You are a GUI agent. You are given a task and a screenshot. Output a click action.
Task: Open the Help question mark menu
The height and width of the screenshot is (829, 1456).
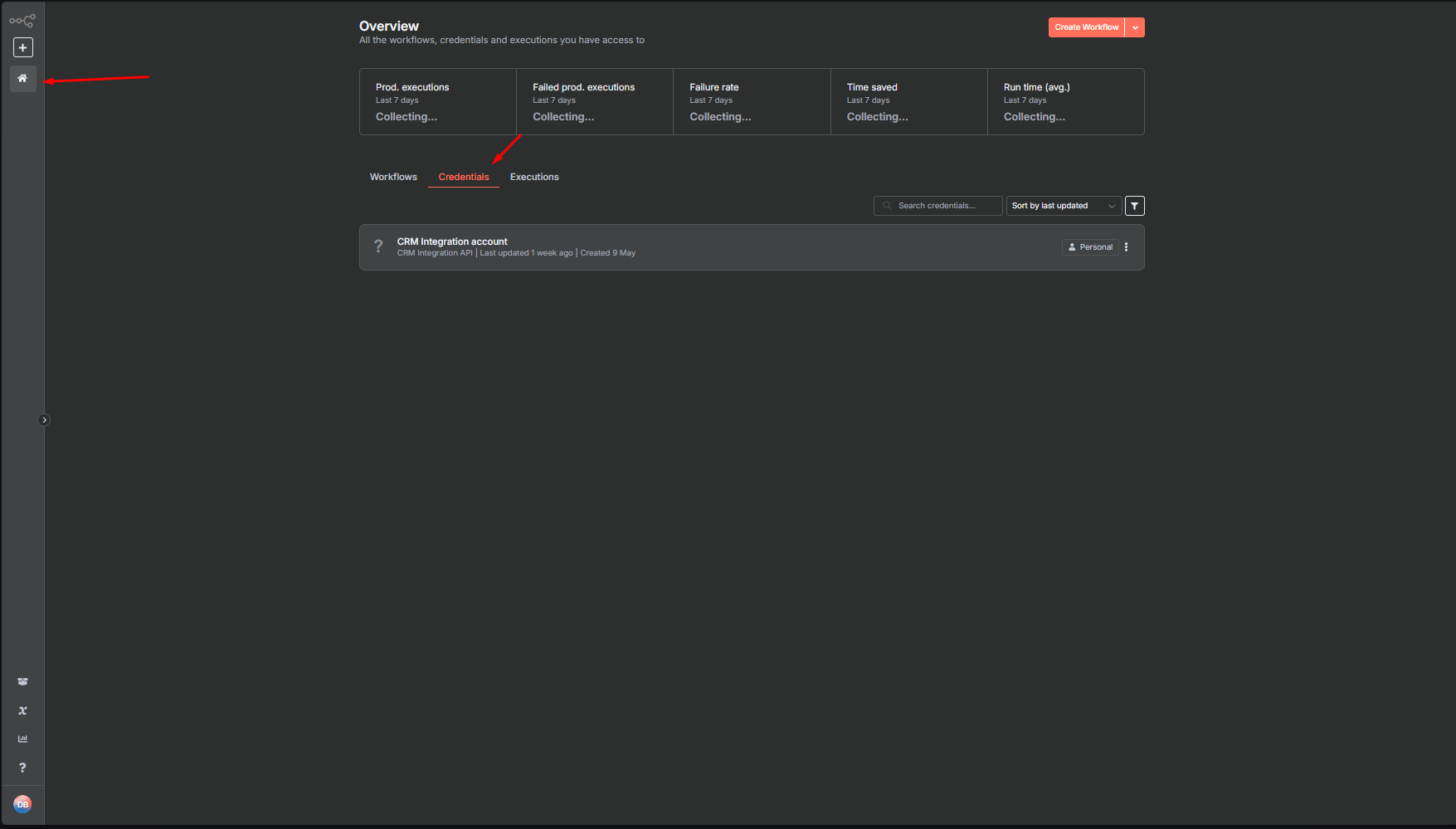click(22, 768)
